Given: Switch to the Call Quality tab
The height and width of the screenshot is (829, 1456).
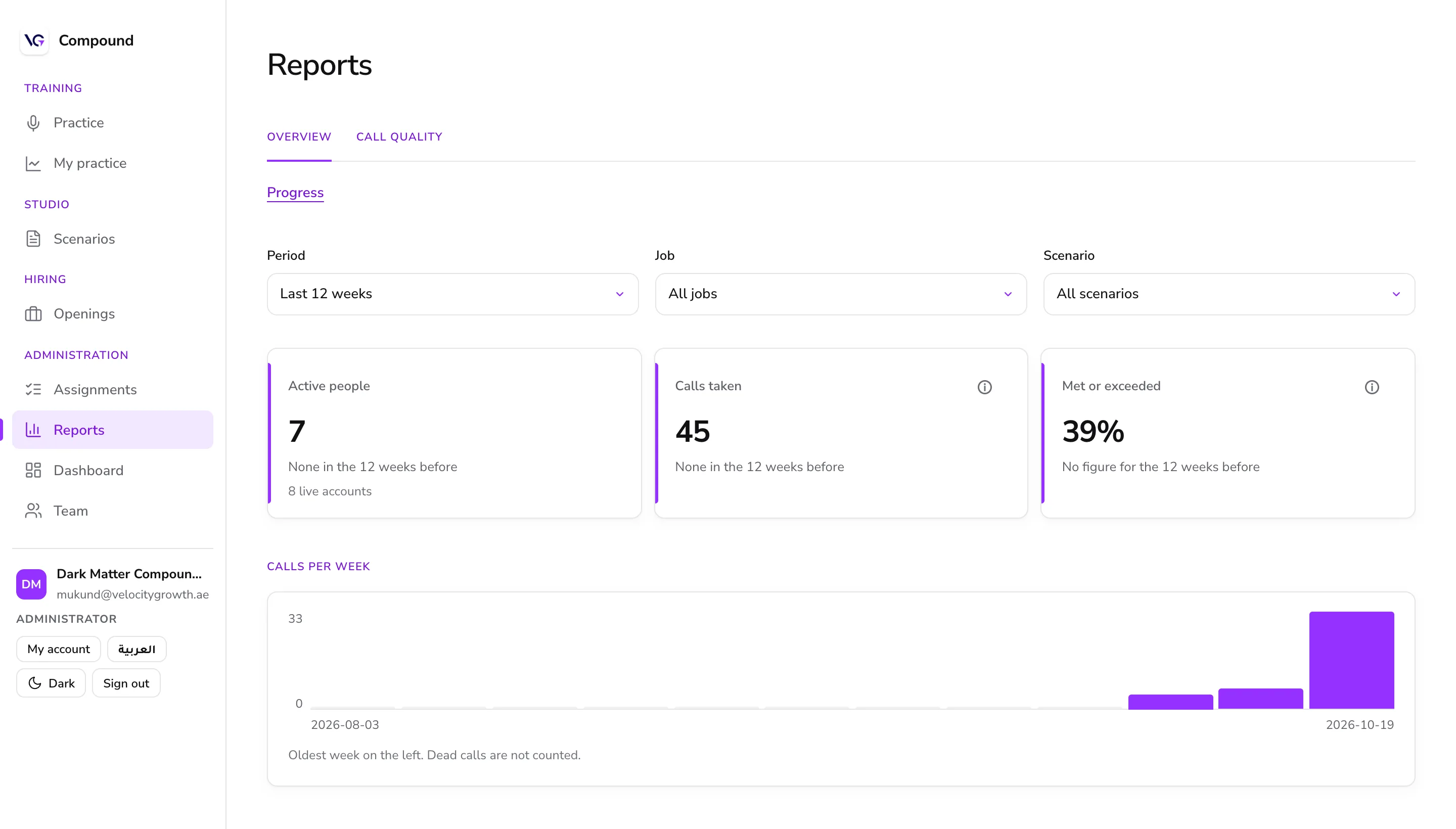Looking at the screenshot, I should [399, 136].
